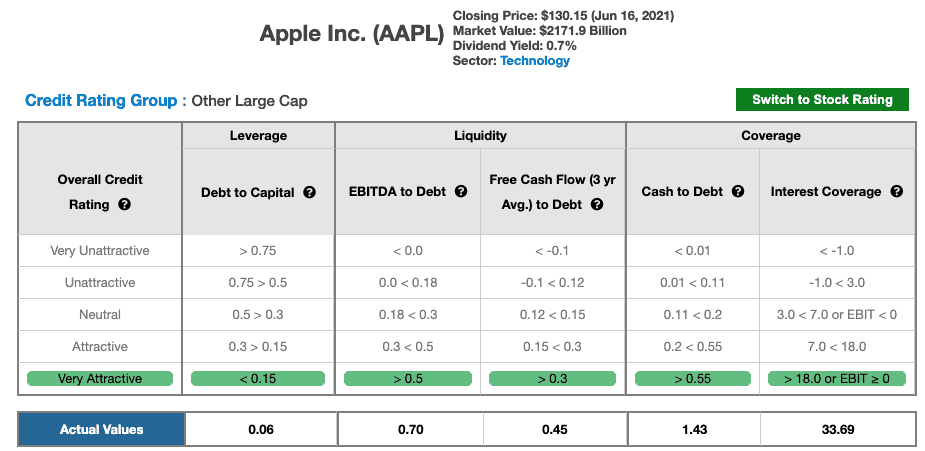
Task: Click the Switch to Stock Rating button
Action: (x=822, y=100)
